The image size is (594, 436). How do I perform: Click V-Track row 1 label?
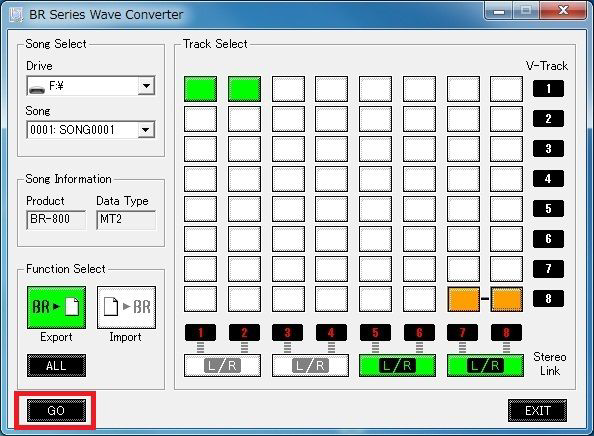coord(548,89)
